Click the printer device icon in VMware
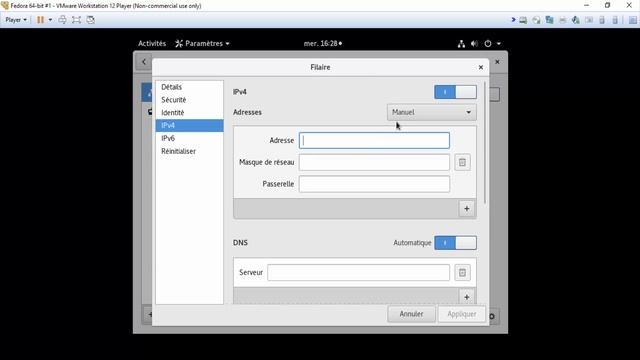Viewport: 640px width, 360px height. (562, 20)
